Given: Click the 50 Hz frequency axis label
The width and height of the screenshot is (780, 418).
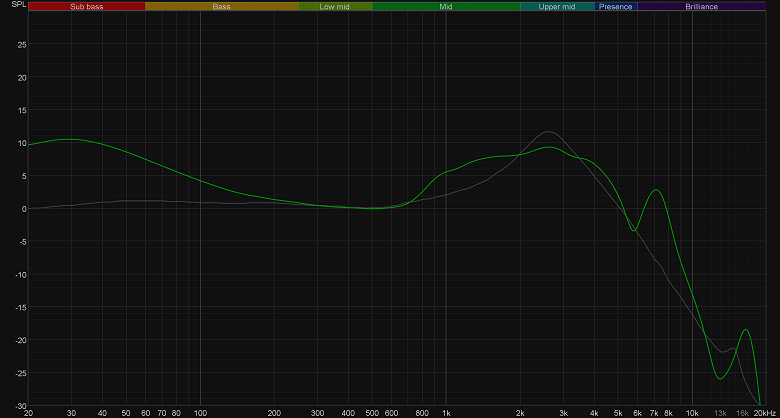Looking at the screenshot, I should click(x=126, y=413).
